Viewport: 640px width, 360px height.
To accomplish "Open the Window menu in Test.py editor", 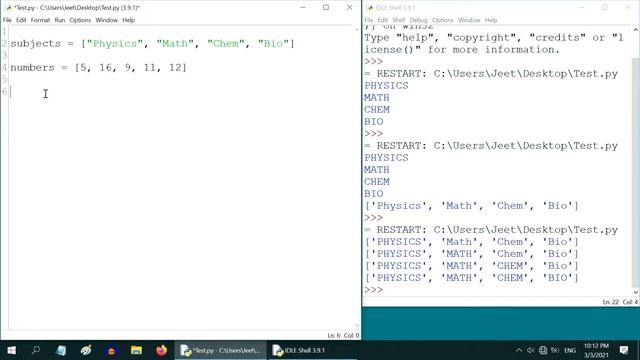I will (107, 20).
